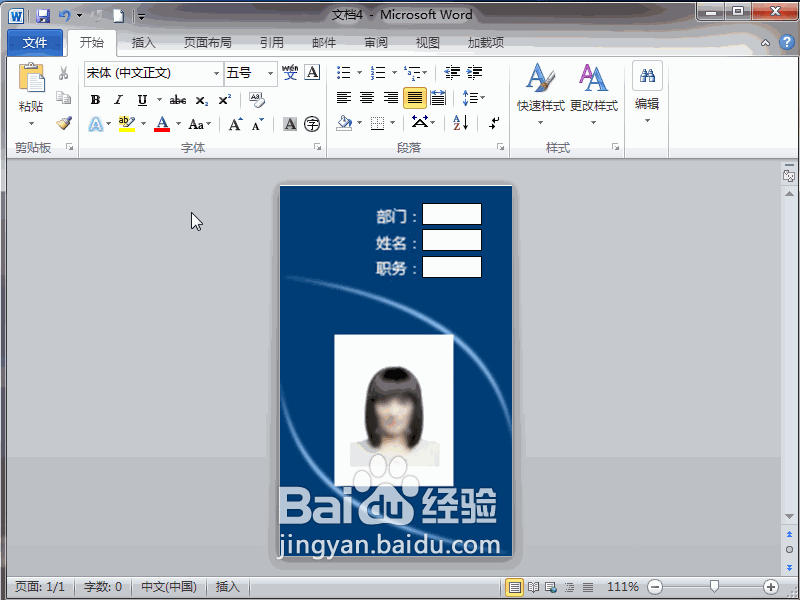Click the decrease indent icon
Viewport: 800px width, 600px height.
451,72
